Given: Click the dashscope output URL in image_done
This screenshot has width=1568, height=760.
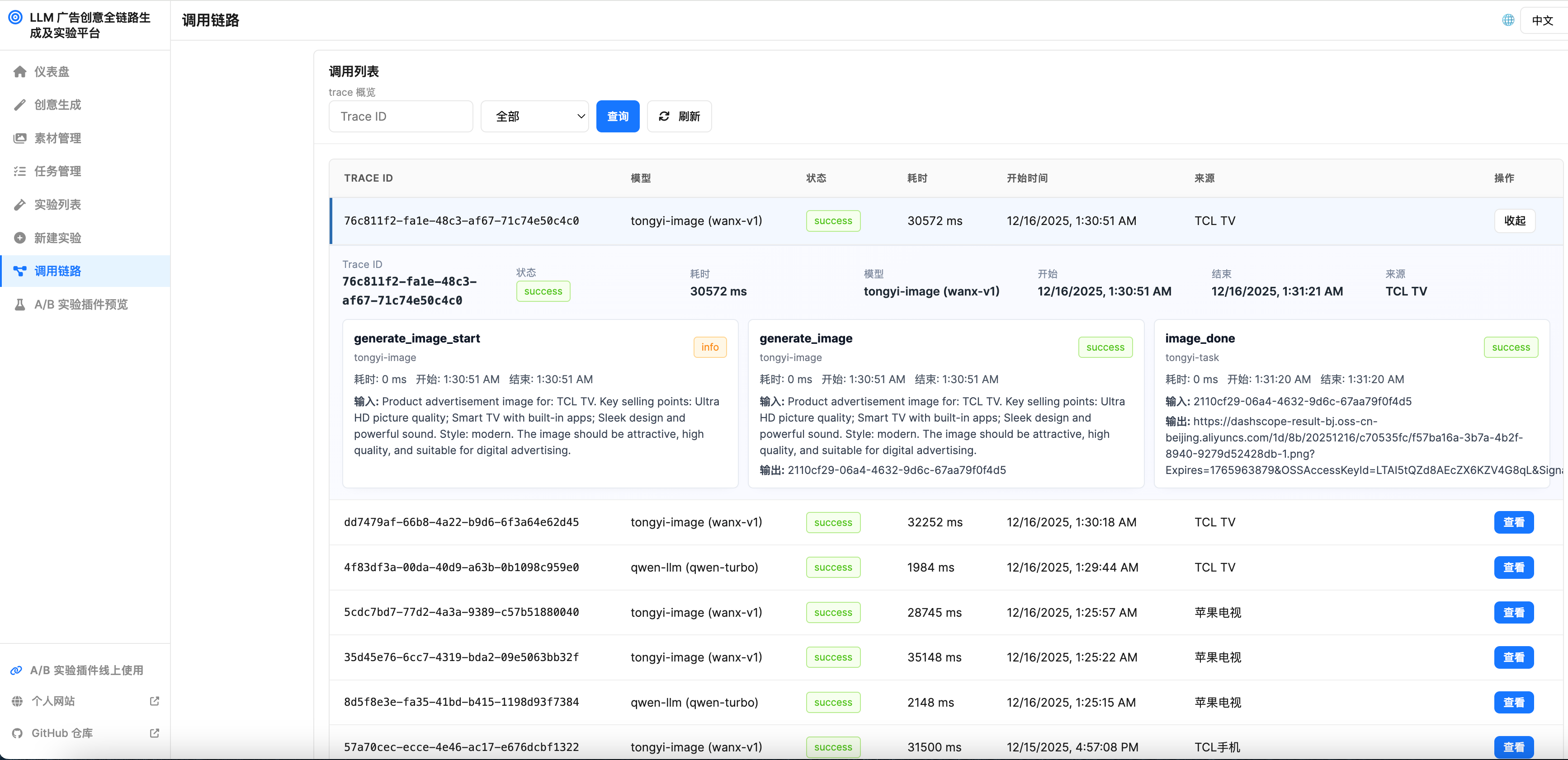Looking at the screenshot, I should 1364,446.
